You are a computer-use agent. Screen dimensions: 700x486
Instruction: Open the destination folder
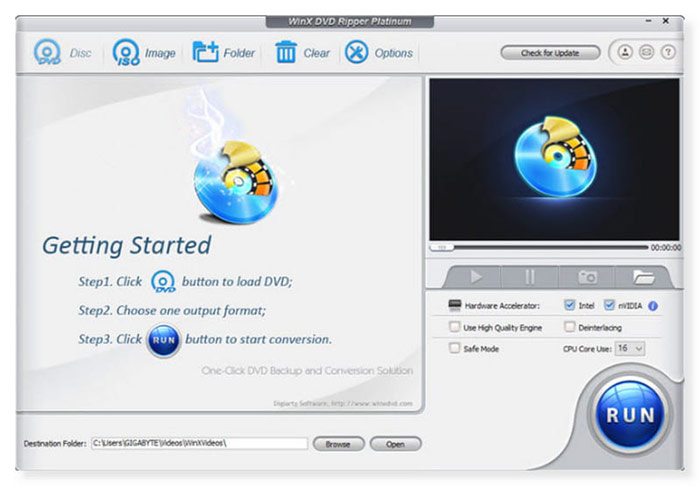[396, 444]
